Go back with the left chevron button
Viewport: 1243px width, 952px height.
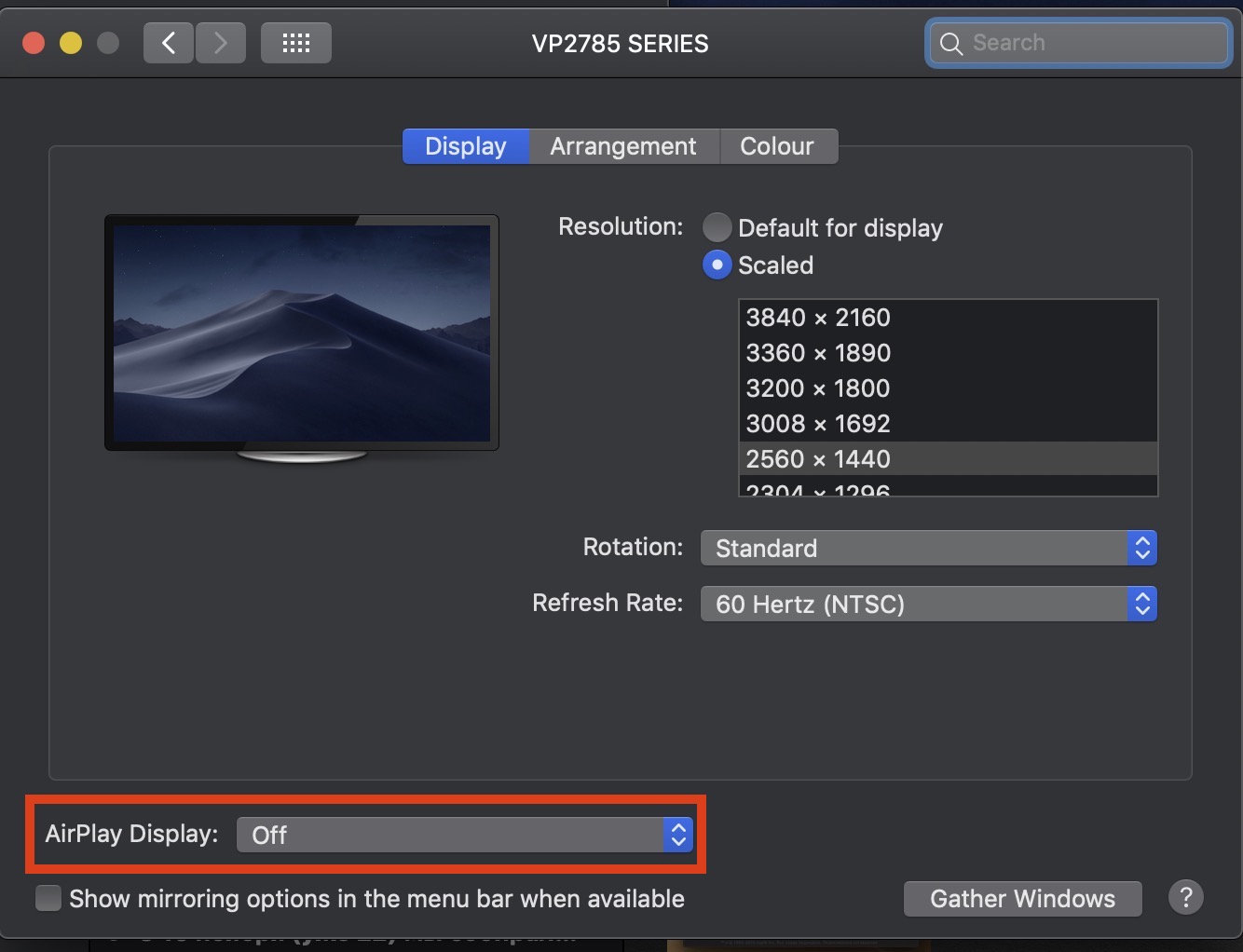(x=169, y=43)
